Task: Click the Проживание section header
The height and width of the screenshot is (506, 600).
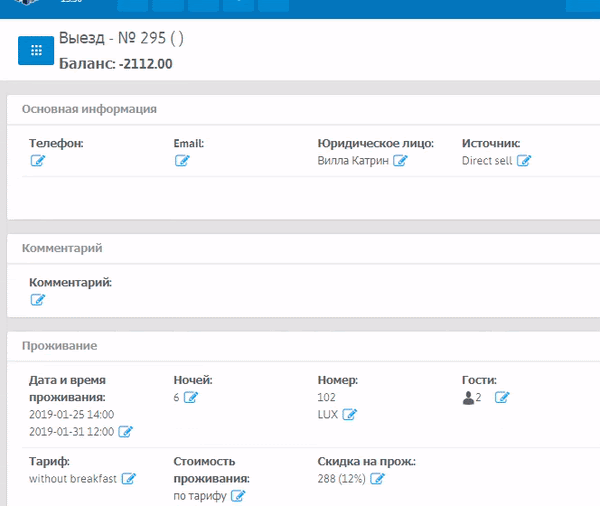Action: tap(59, 346)
